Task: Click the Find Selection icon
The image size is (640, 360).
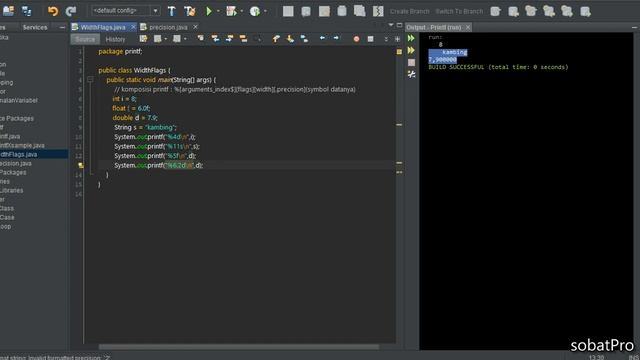Action: [x=200, y=38]
